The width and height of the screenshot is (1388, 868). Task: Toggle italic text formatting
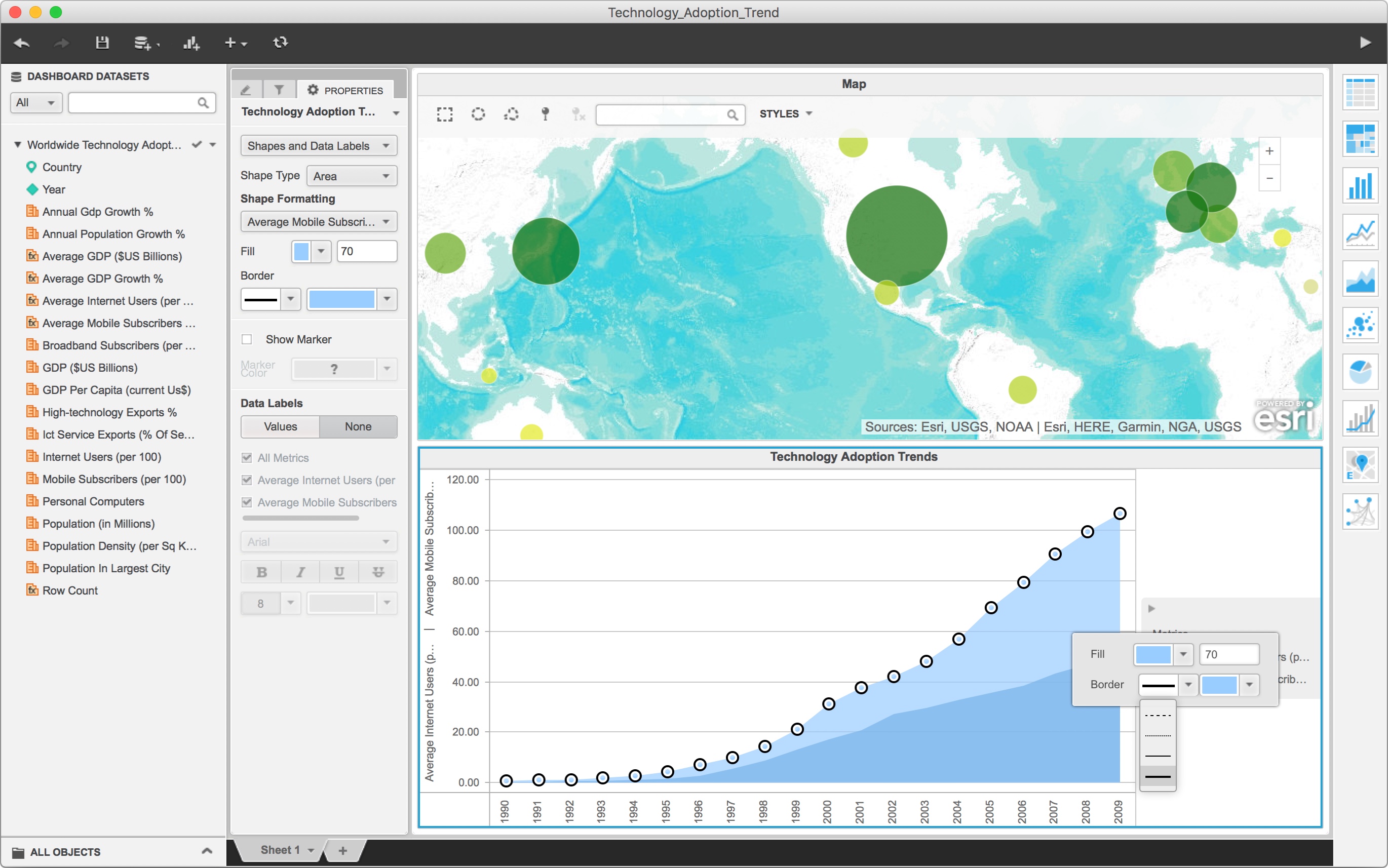(300, 572)
